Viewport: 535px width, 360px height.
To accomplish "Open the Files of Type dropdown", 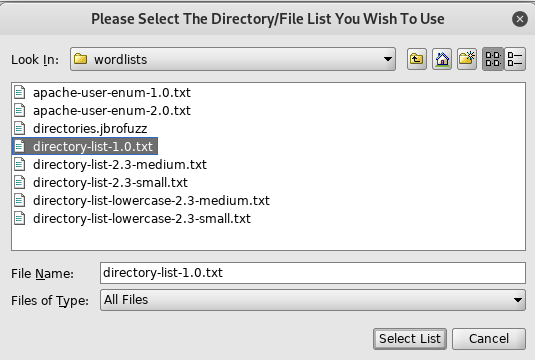I will [313, 300].
